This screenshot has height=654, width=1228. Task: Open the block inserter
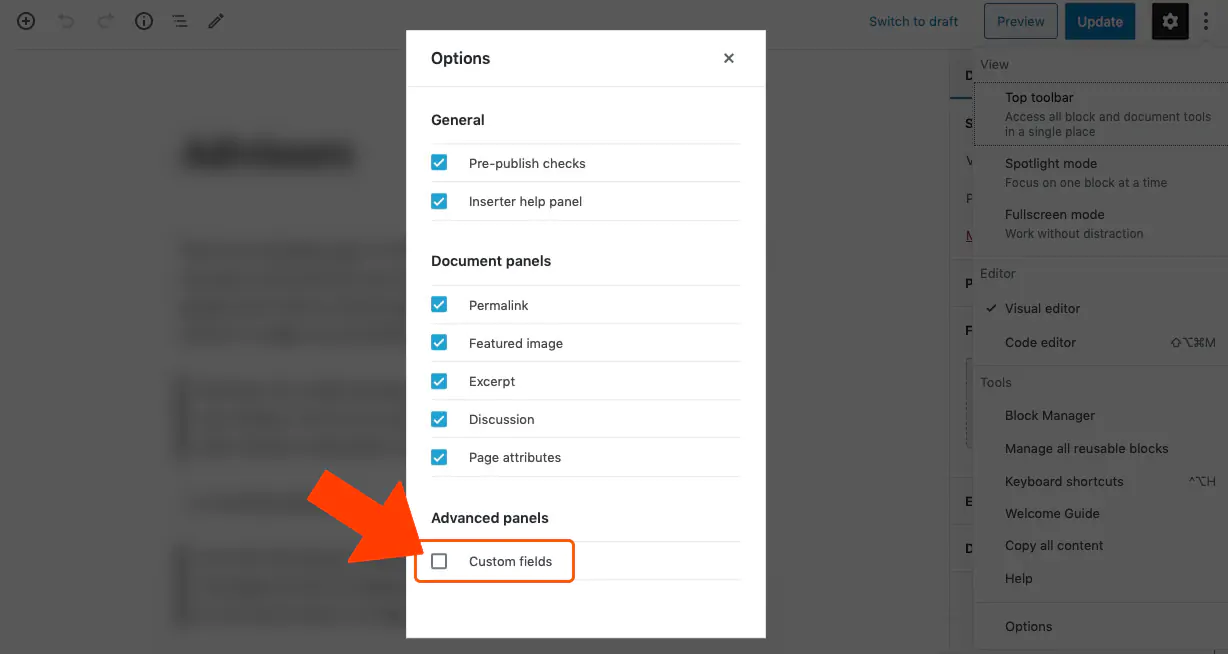25,21
